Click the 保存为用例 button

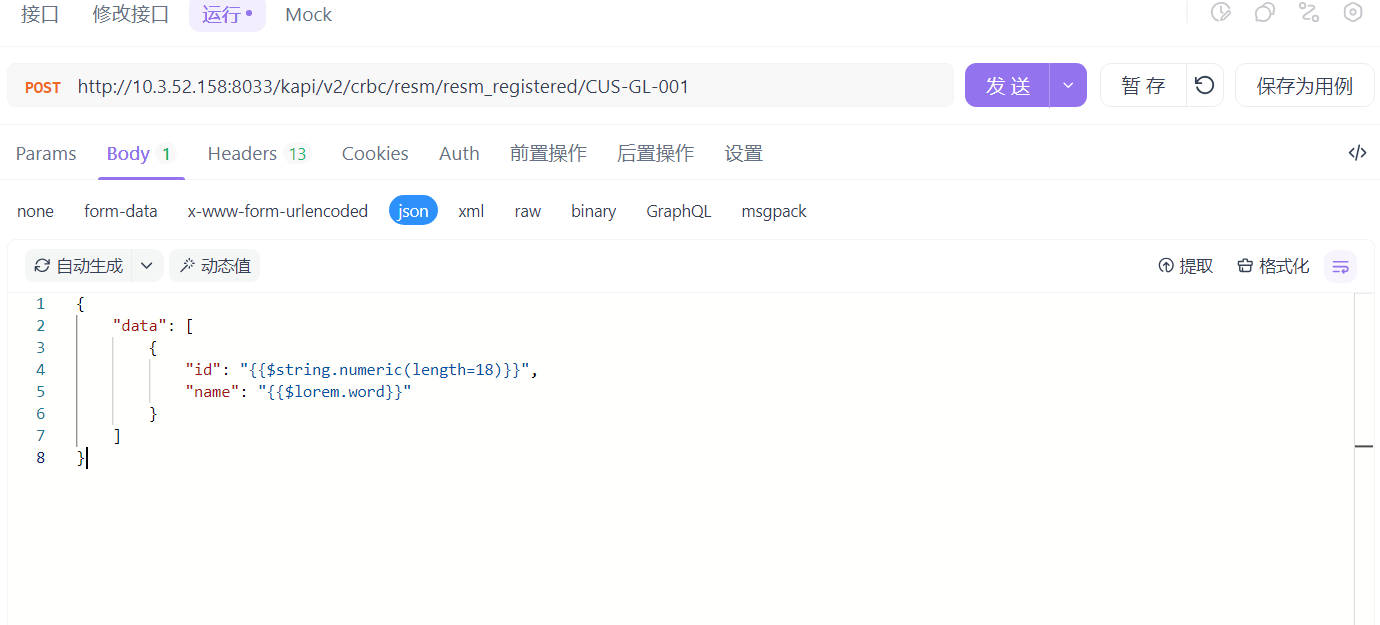[1304, 86]
